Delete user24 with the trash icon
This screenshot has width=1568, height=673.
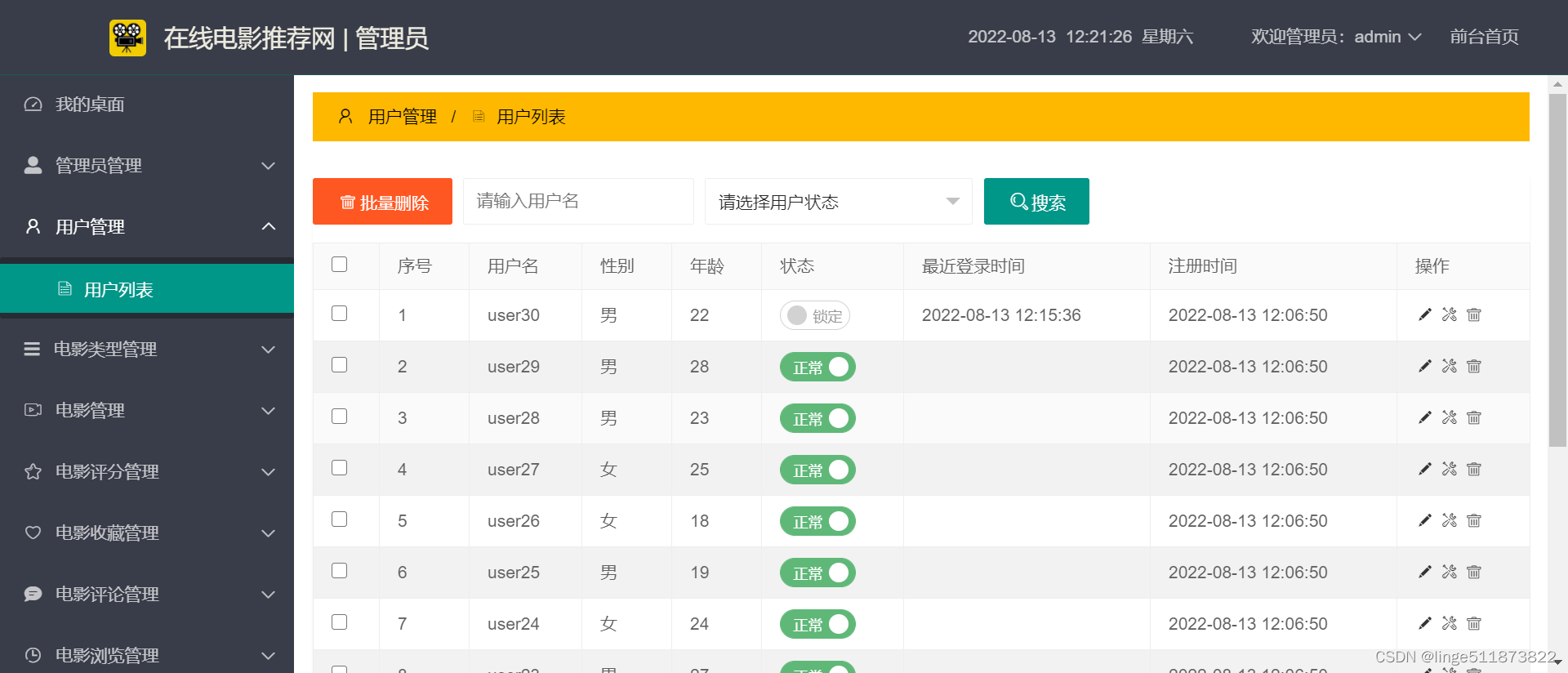point(1474,623)
